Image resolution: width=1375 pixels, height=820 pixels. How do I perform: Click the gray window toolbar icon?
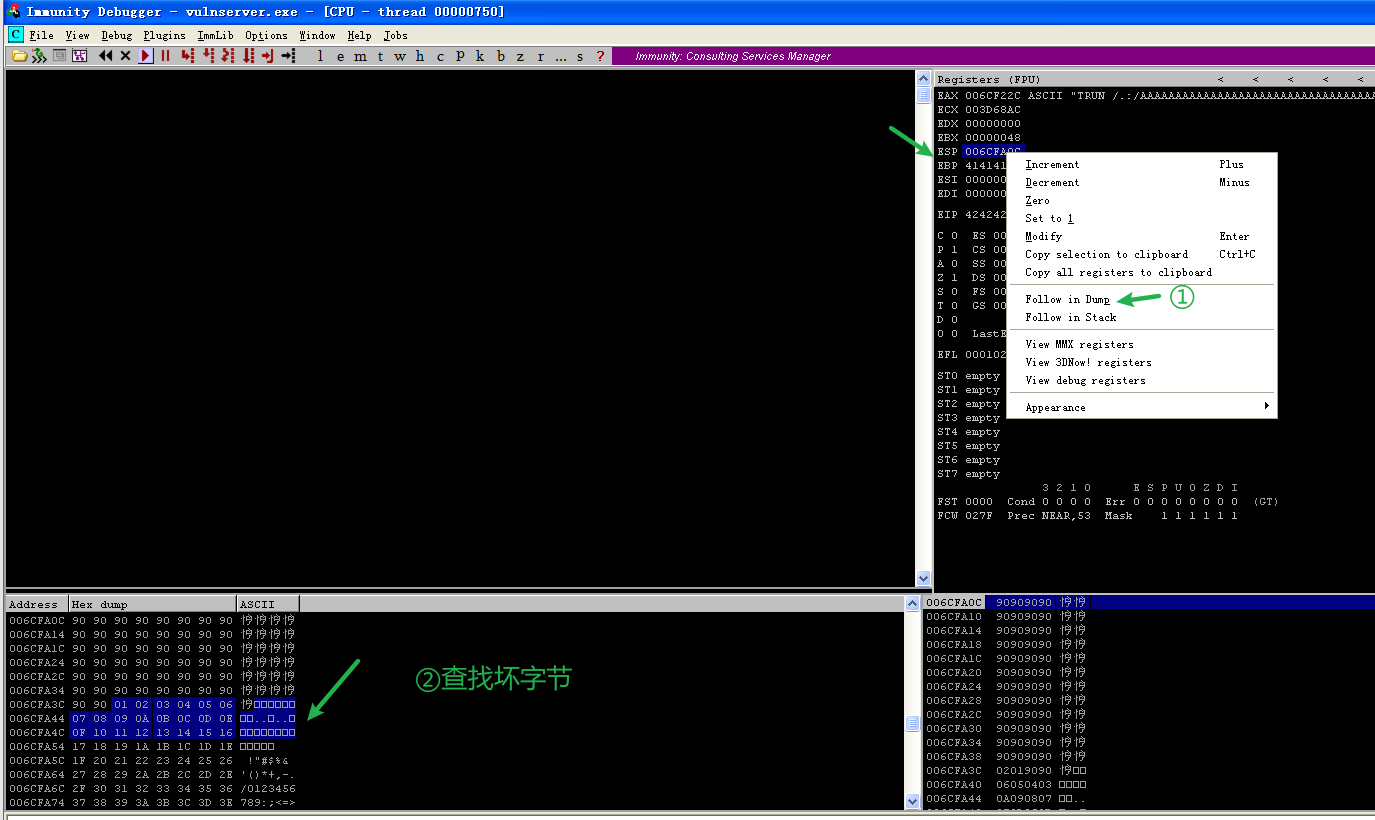(x=59, y=56)
